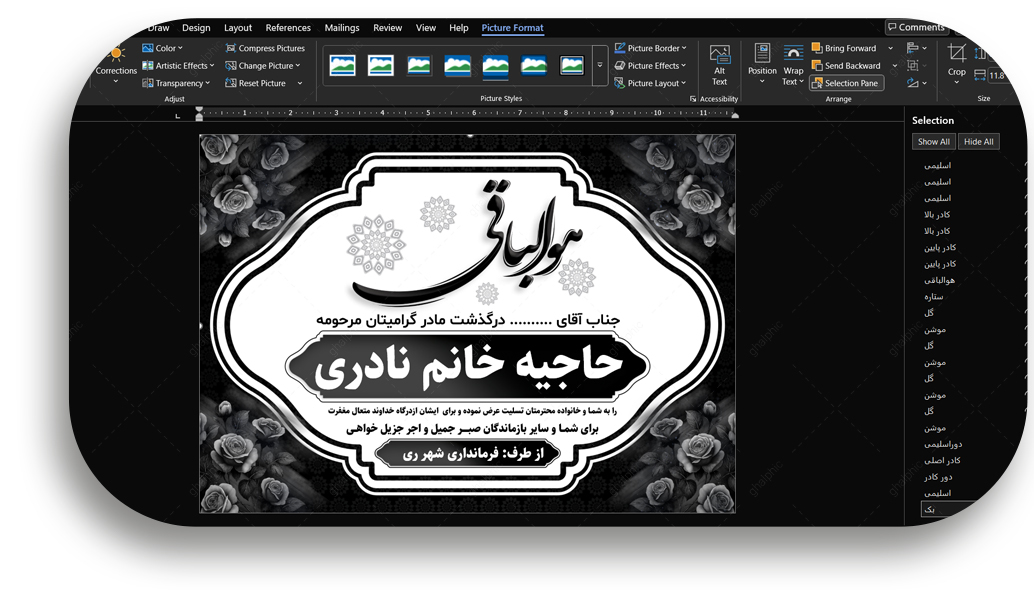Open the Picture Border dropdown
The height and width of the screenshot is (602, 1034).
point(653,48)
